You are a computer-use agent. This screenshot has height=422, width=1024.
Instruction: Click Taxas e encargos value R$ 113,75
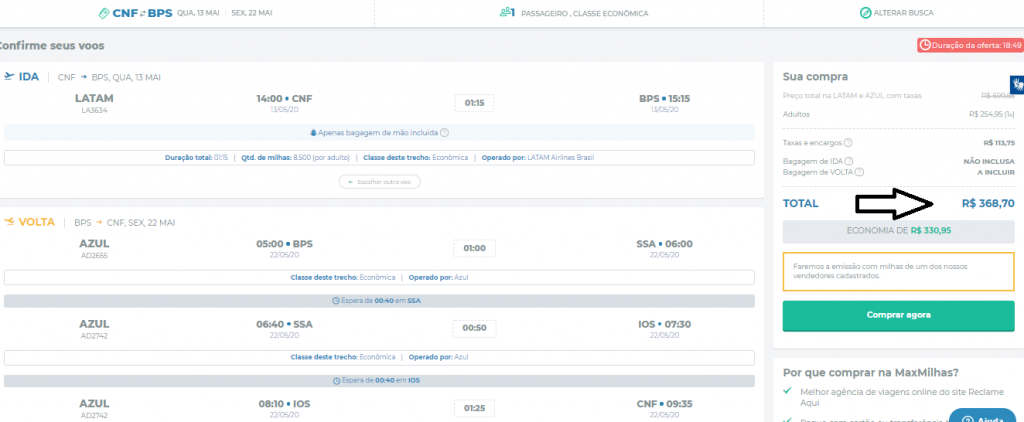[x=999, y=143]
